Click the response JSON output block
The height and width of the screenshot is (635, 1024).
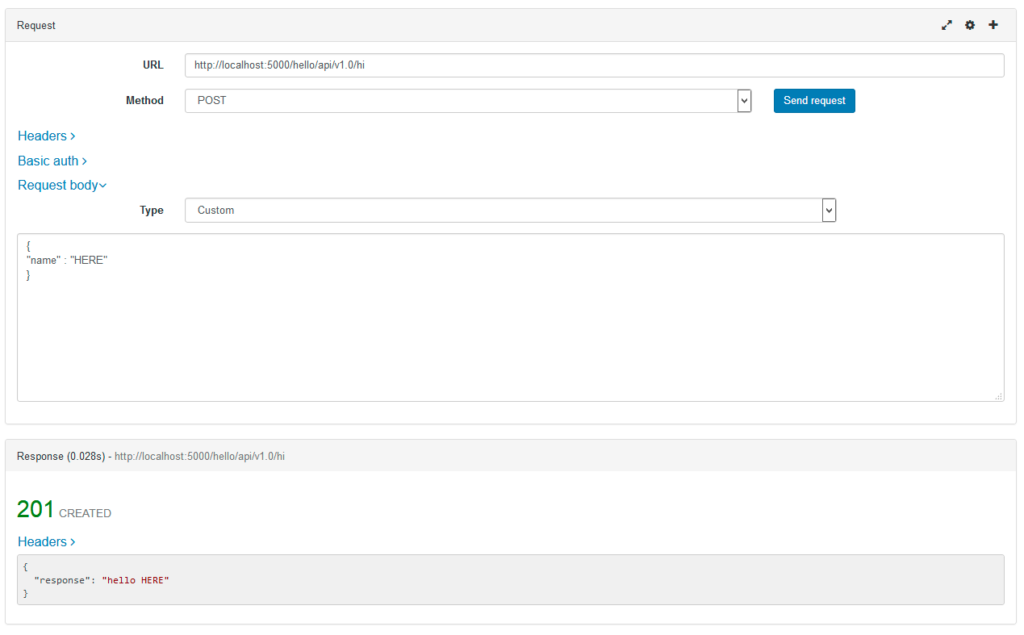pos(510,580)
